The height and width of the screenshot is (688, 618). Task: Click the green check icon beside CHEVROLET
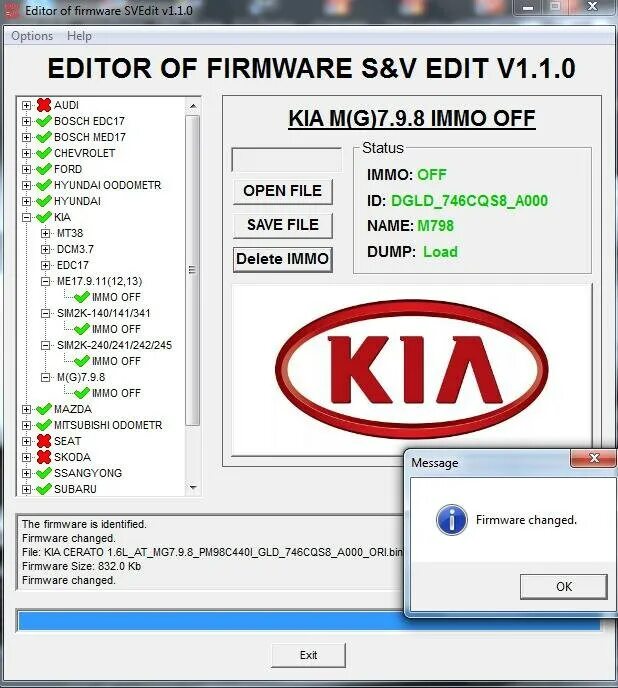coord(44,153)
